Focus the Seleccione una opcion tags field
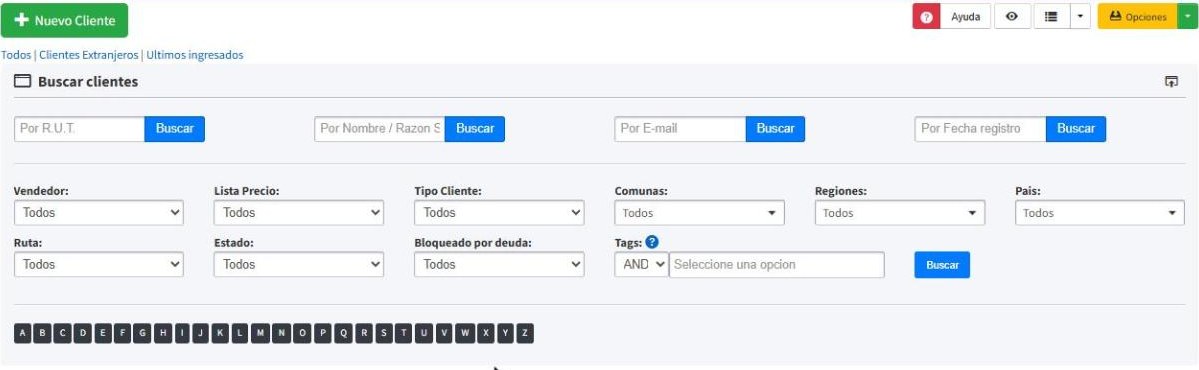The height and width of the screenshot is (370, 1199). tap(777, 265)
